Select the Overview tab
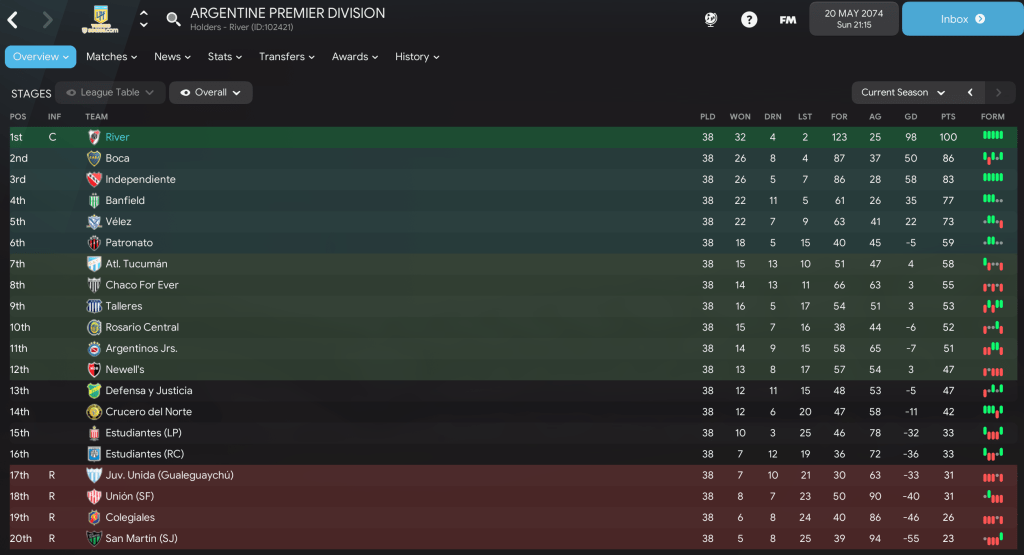The height and width of the screenshot is (555, 1024). point(41,57)
